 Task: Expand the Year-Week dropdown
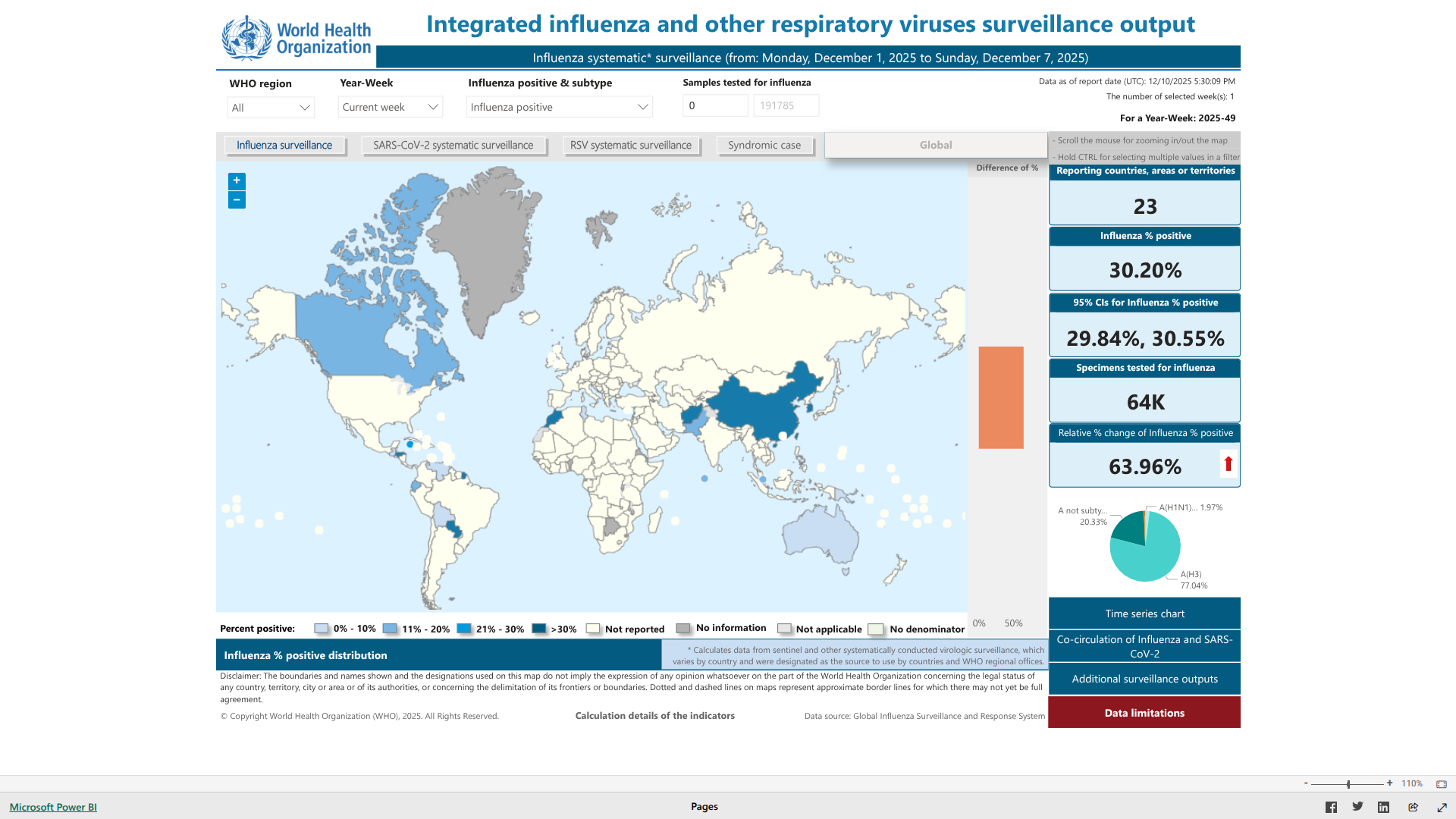coord(390,107)
